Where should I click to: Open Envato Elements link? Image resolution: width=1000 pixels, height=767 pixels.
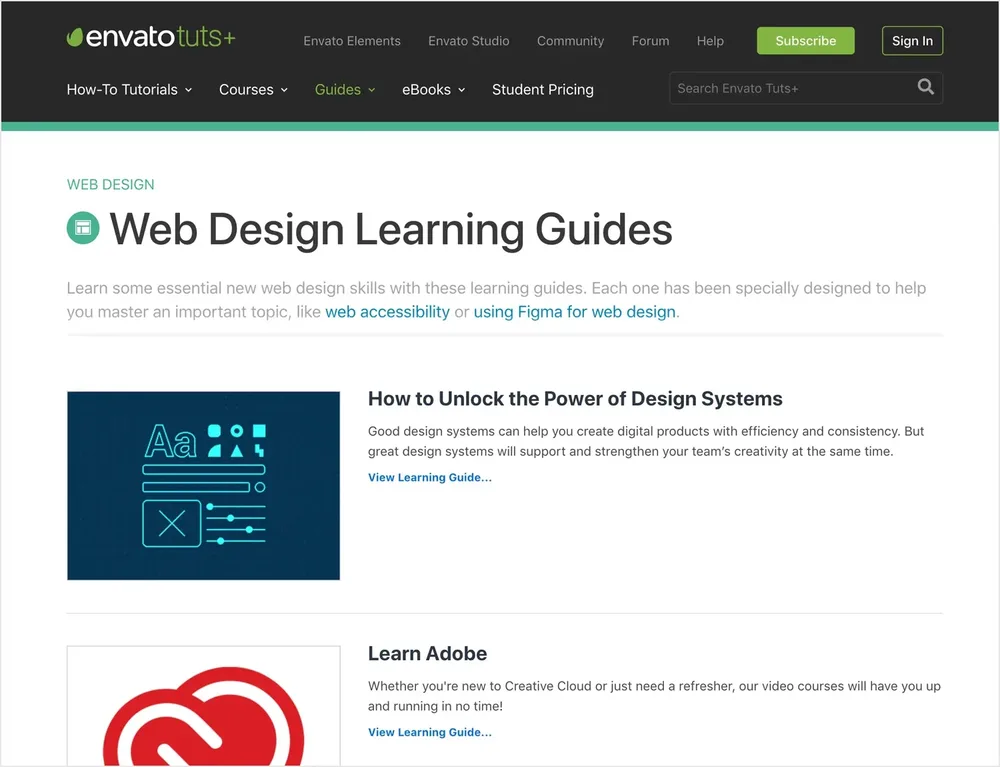click(x=352, y=41)
